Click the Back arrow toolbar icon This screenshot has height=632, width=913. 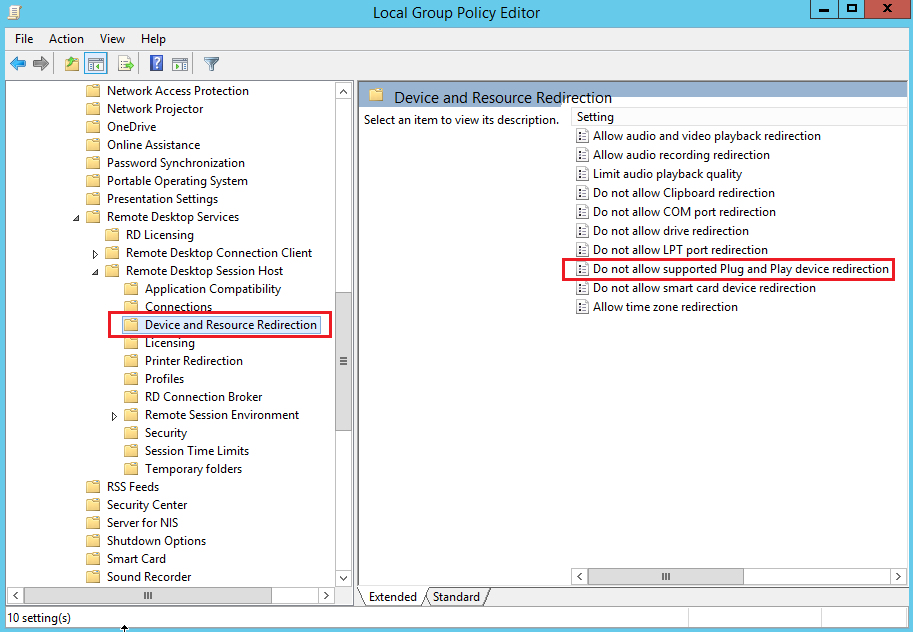(18, 63)
